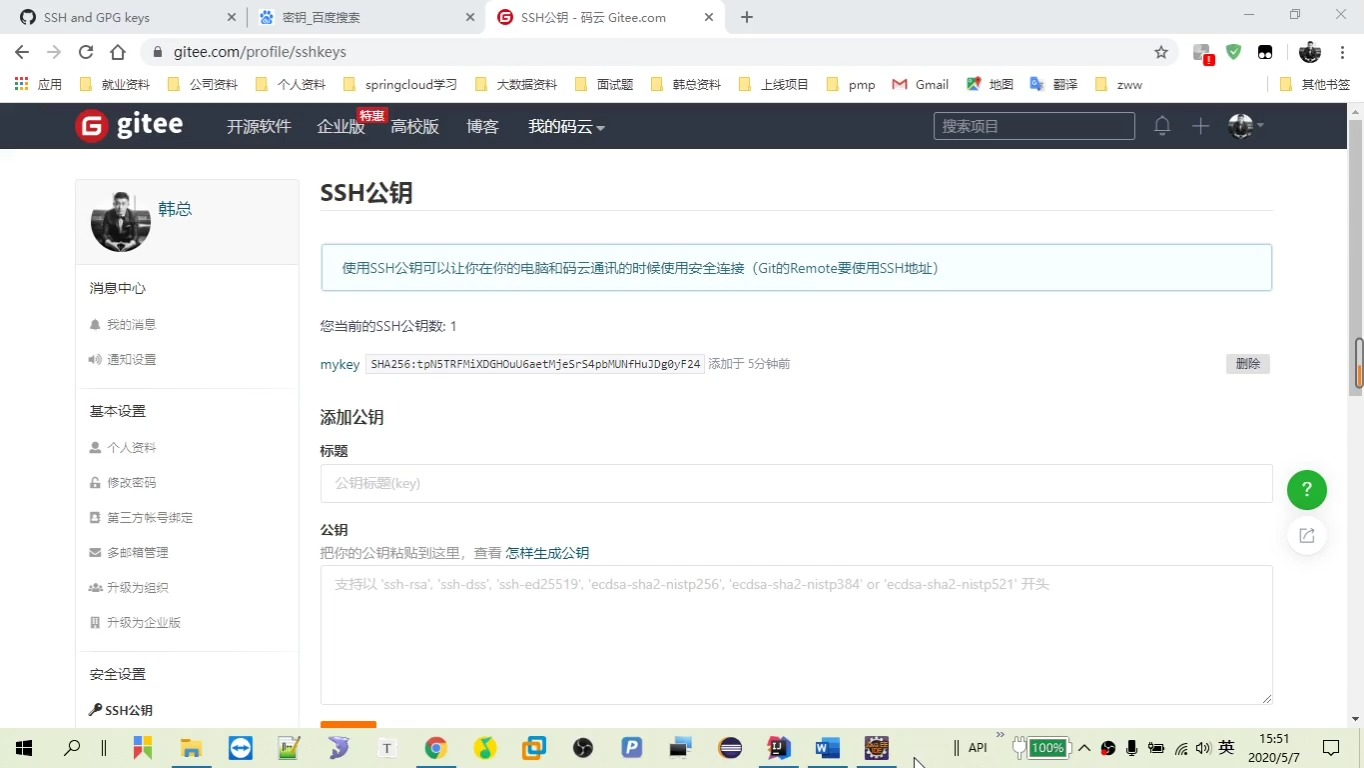Open the Windows action center notifications
This screenshot has width=1364, height=768.
click(x=1331, y=748)
